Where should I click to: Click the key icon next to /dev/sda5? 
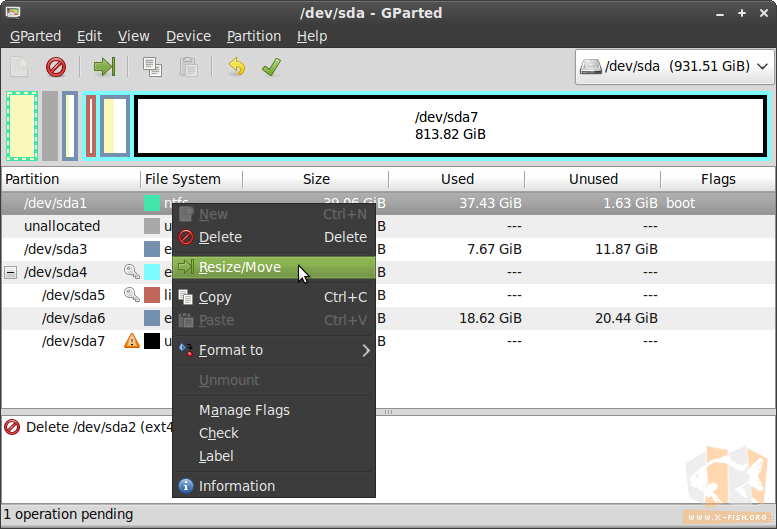click(x=131, y=294)
